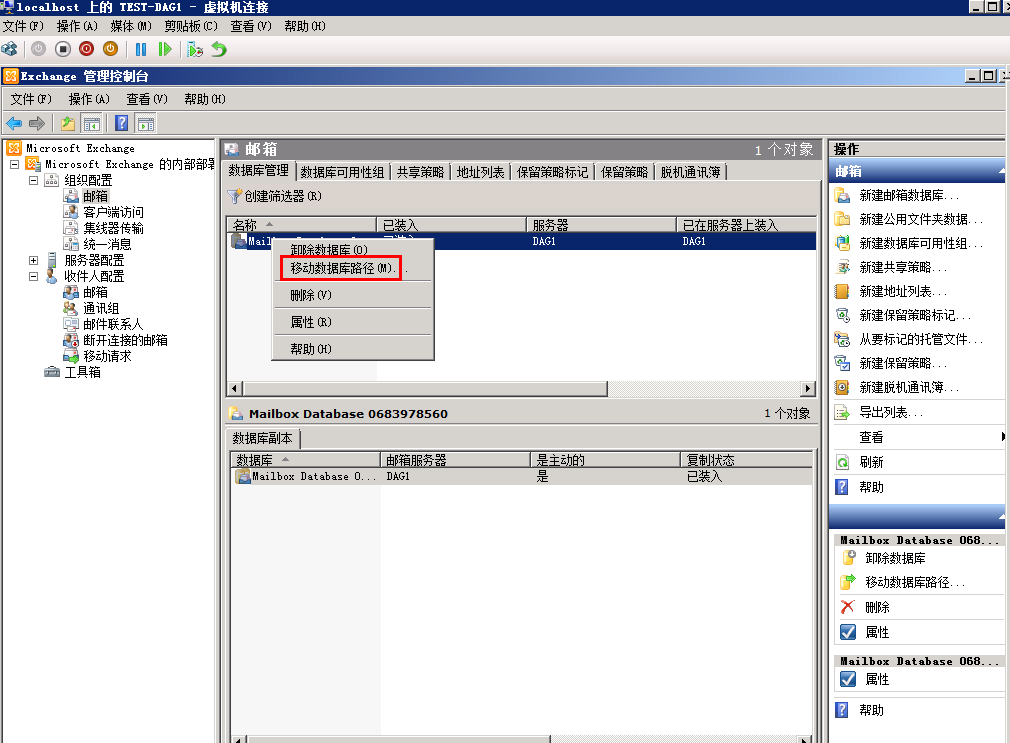Click 新建公用文件夹数据 action
This screenshot has height=743, width=1010.
tap(920, 219)
